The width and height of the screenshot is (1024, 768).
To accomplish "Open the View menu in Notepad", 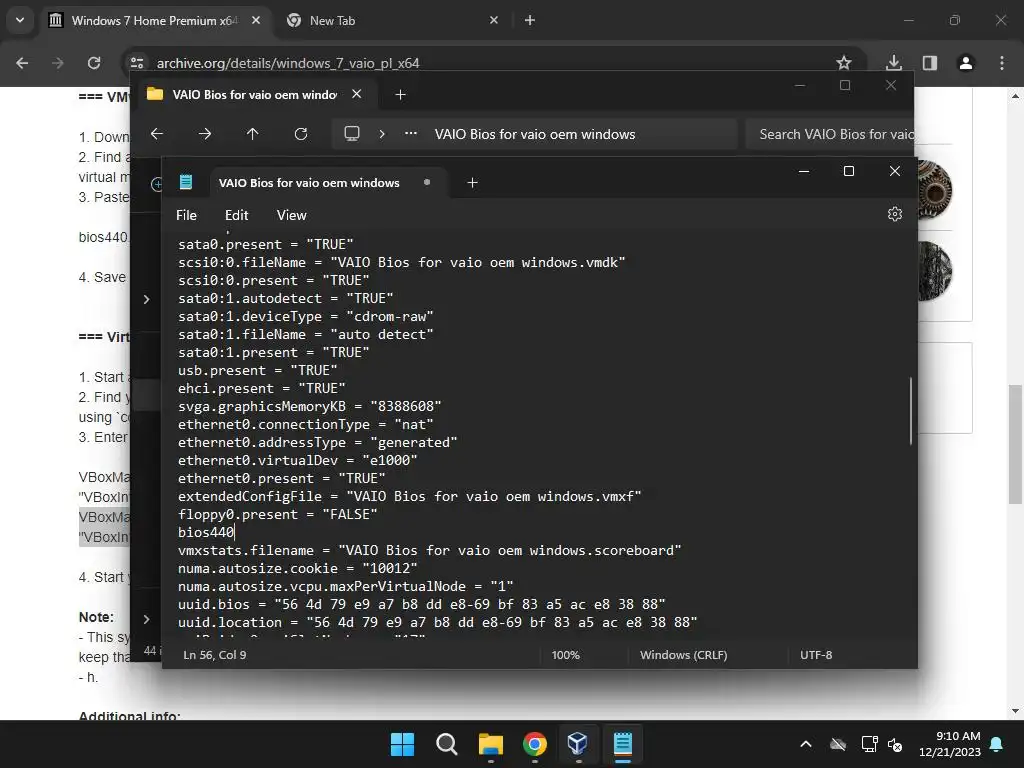I will [x=291, y=215].
